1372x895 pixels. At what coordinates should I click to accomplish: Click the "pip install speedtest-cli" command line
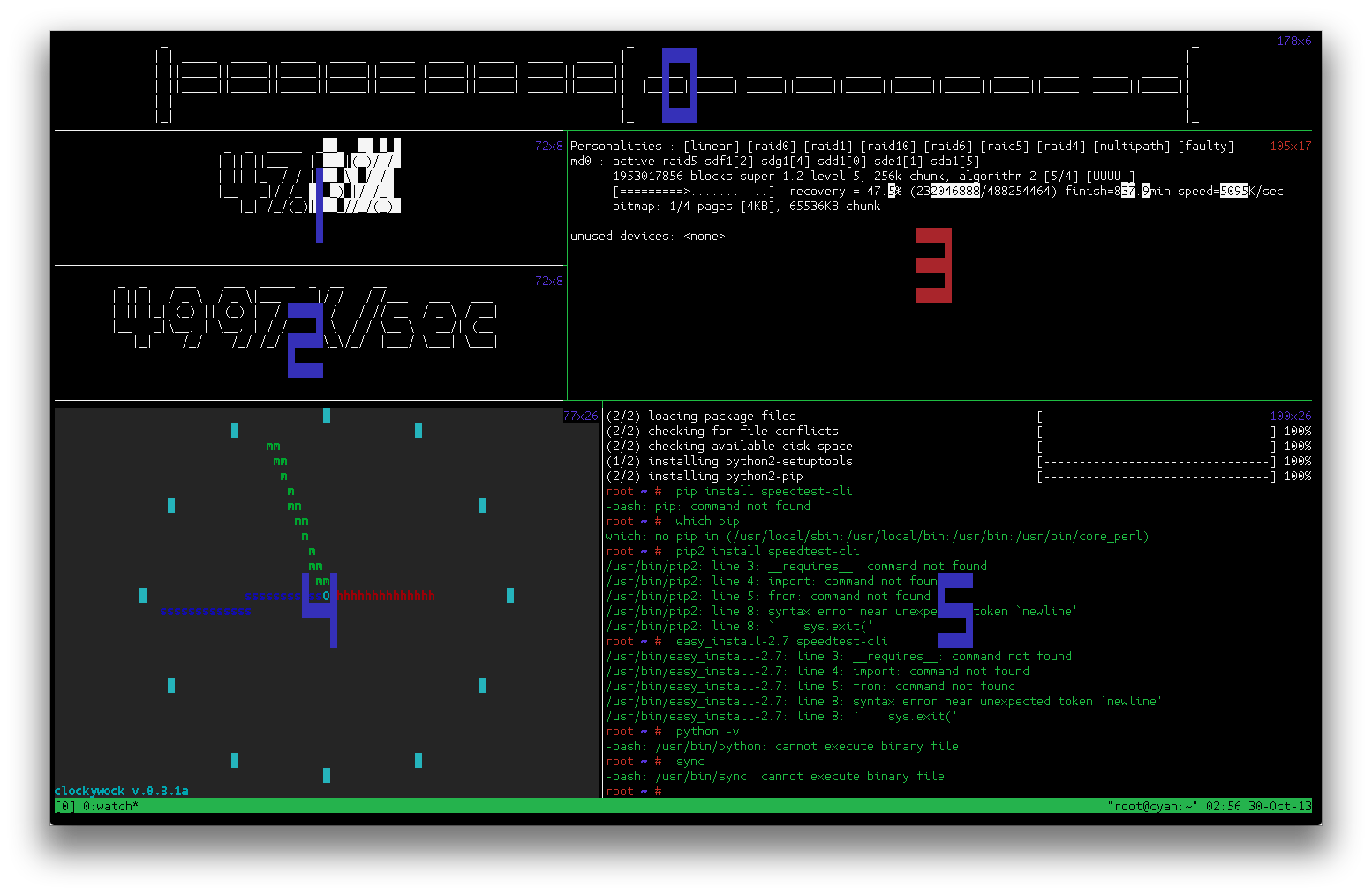(764, 492)
